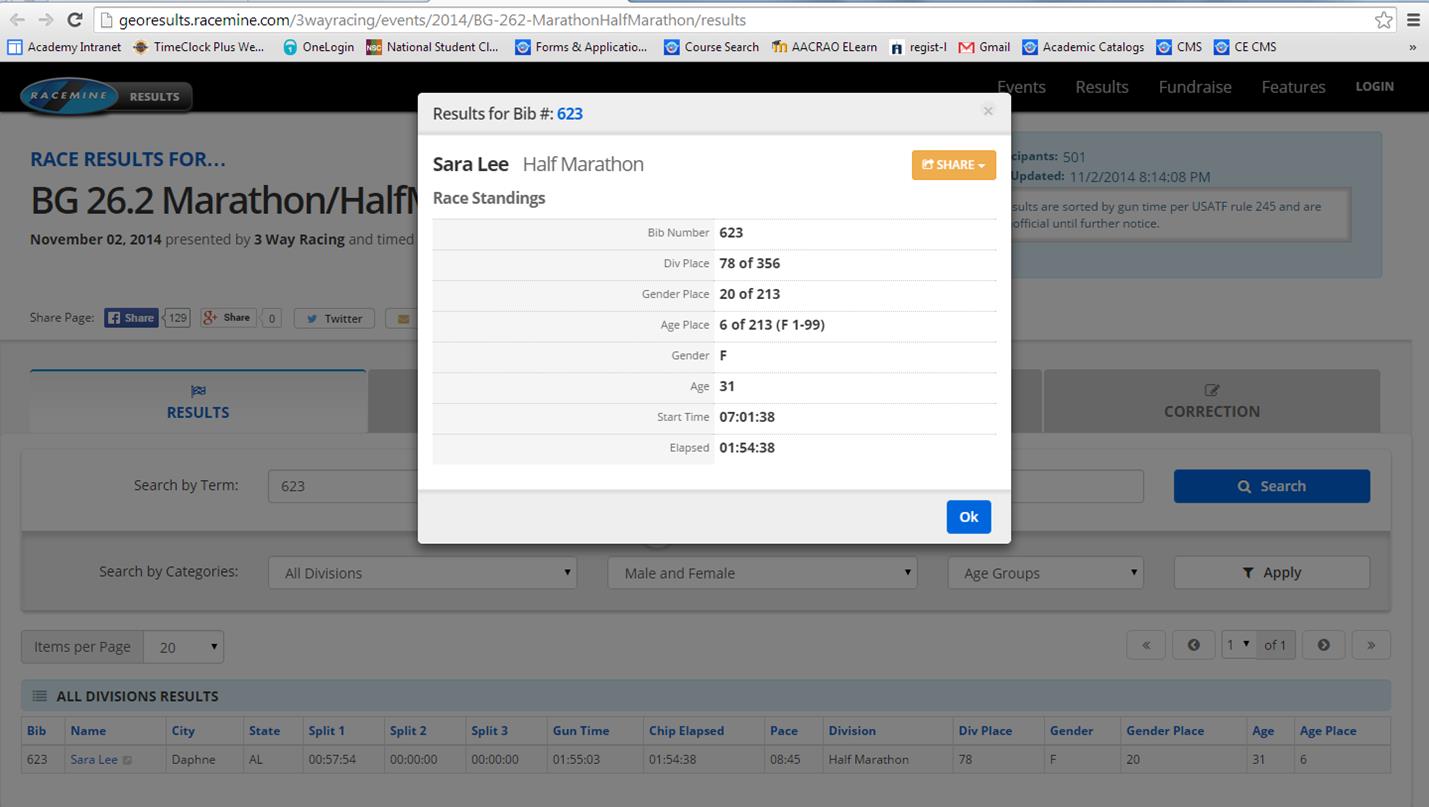Image resolution: width=1429 pixels, height=807 pixels.
Task: Open the Gmail bookmark
Action: 984,47
